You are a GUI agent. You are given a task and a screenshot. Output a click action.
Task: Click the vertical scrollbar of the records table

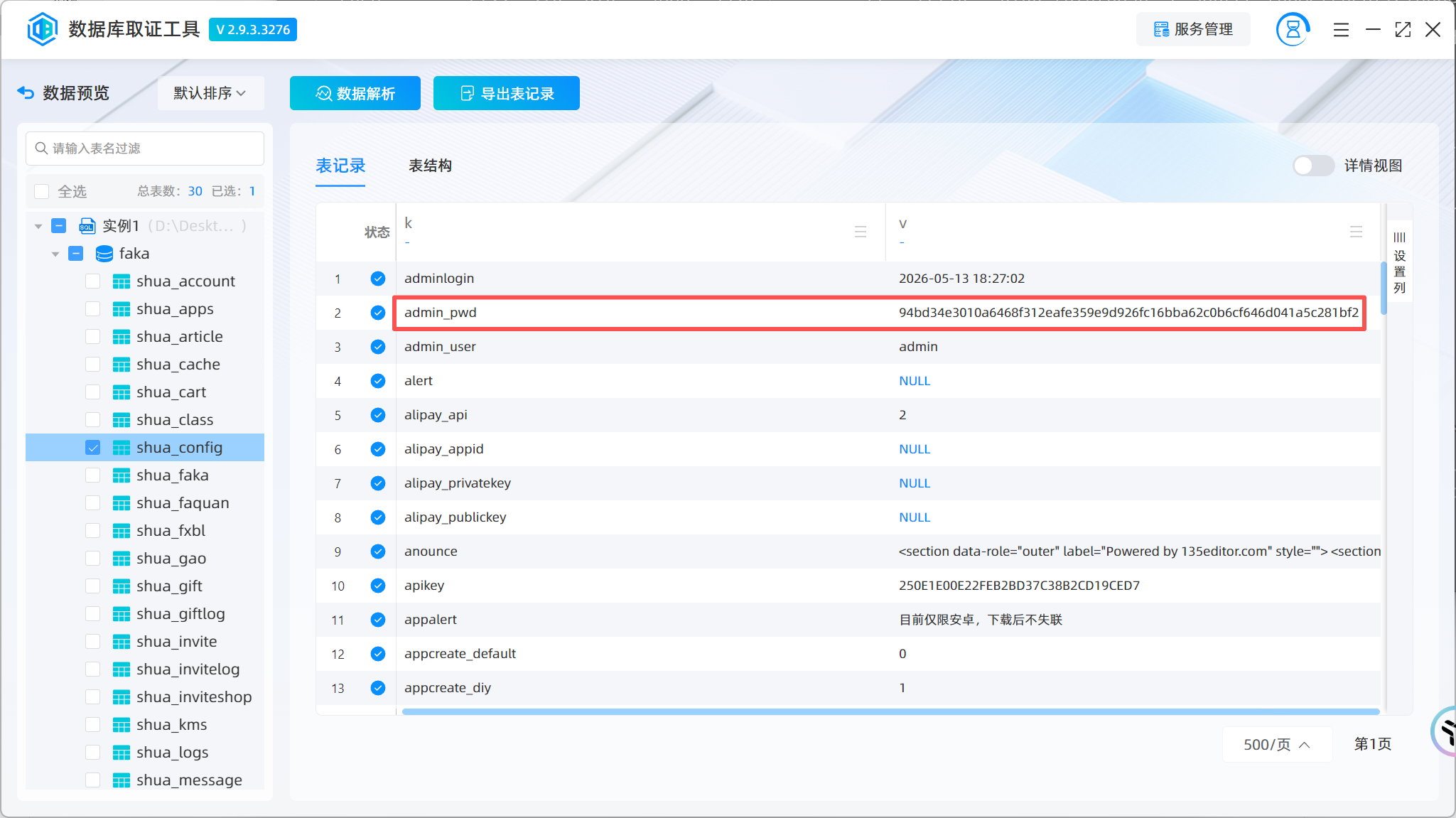coord(1384,288)
